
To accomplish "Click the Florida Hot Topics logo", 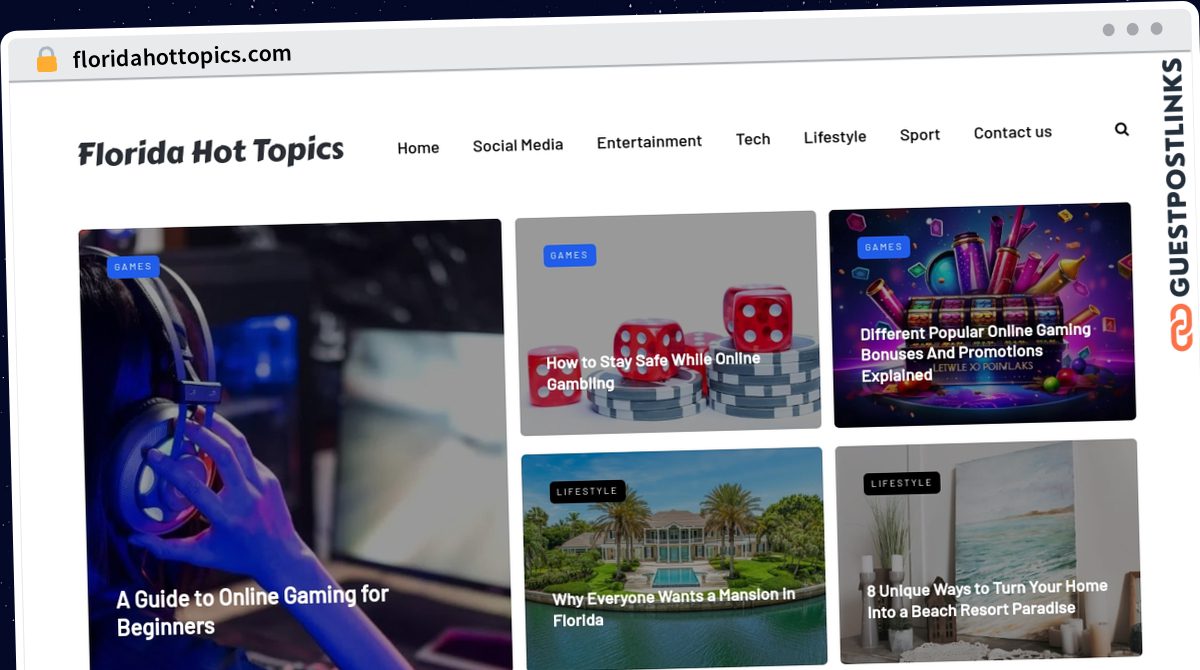I will coord(211,152).
